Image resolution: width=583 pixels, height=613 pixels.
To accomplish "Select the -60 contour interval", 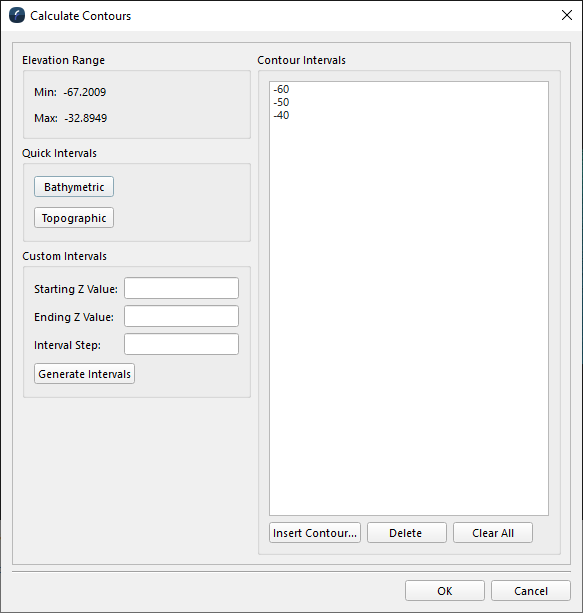I will tap(281, 89).
